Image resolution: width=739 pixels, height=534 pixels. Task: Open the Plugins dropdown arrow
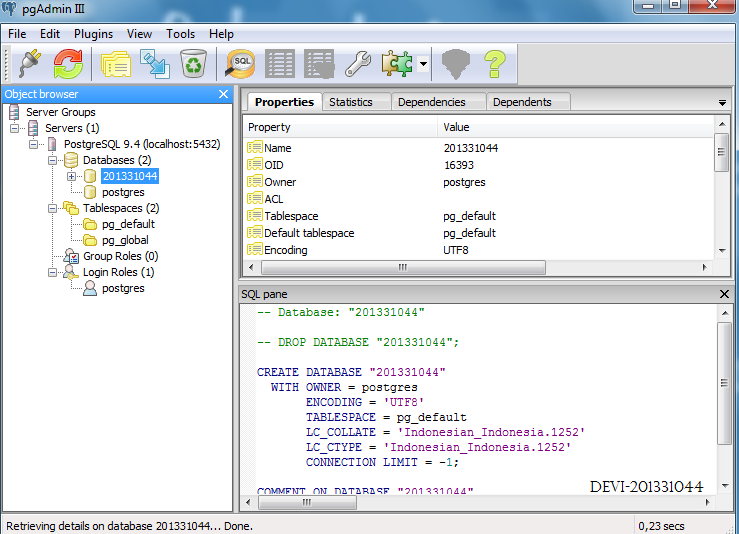tap(424, 64)
